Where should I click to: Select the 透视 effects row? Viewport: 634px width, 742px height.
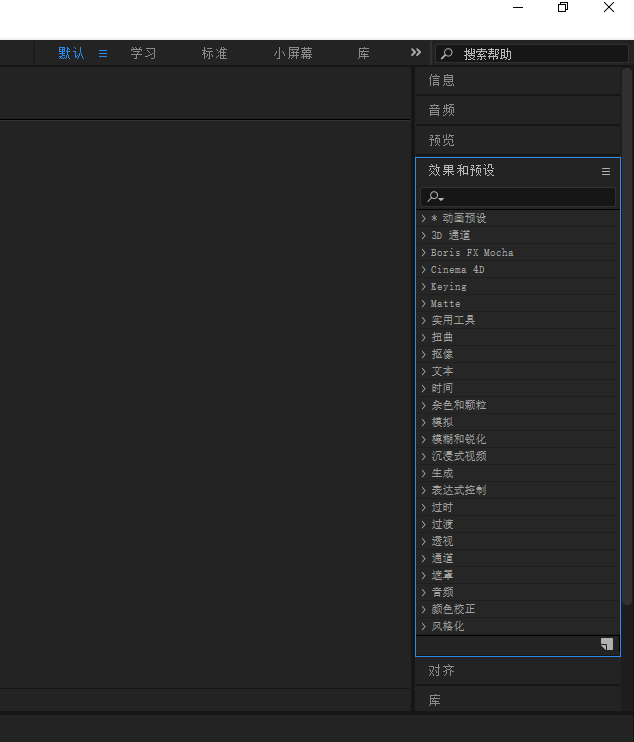pyautogui.click(x=518, y=542)
